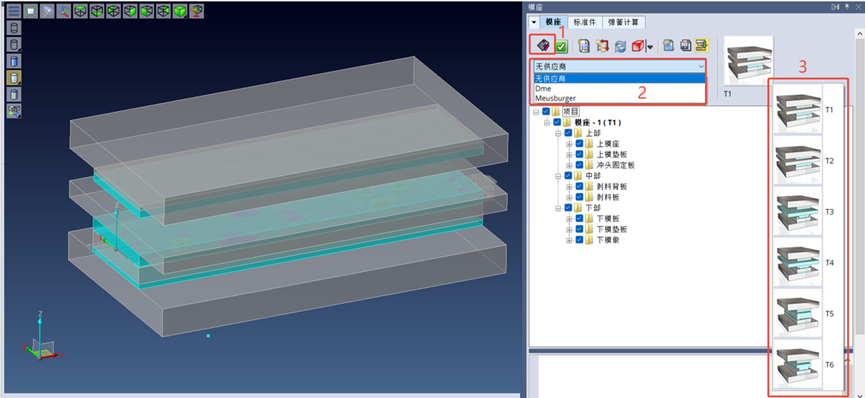Image resolution: width=865 pixels, height=398 pixels.
Task: Click the tree icon with red arrows
Action: pos(602,46)
